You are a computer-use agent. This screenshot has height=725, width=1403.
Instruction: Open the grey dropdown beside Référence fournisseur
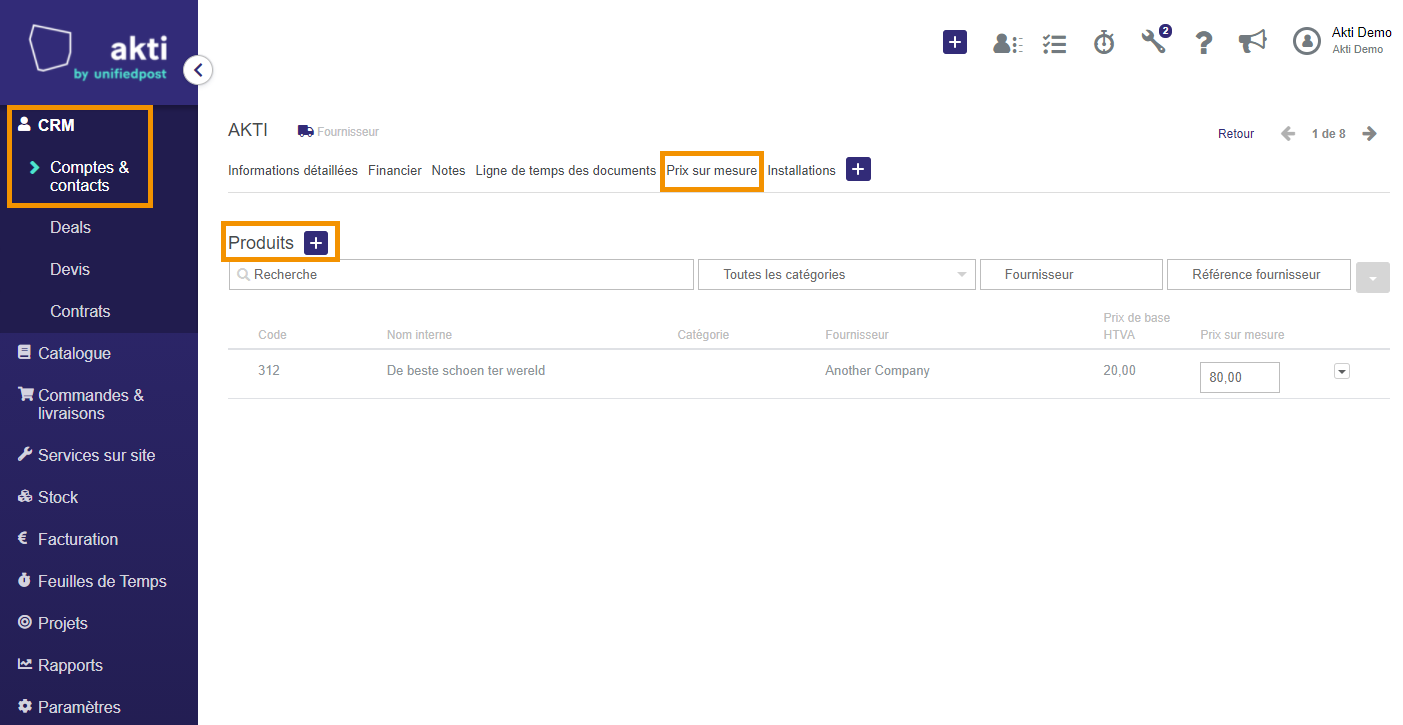(x=1373, y=277)
